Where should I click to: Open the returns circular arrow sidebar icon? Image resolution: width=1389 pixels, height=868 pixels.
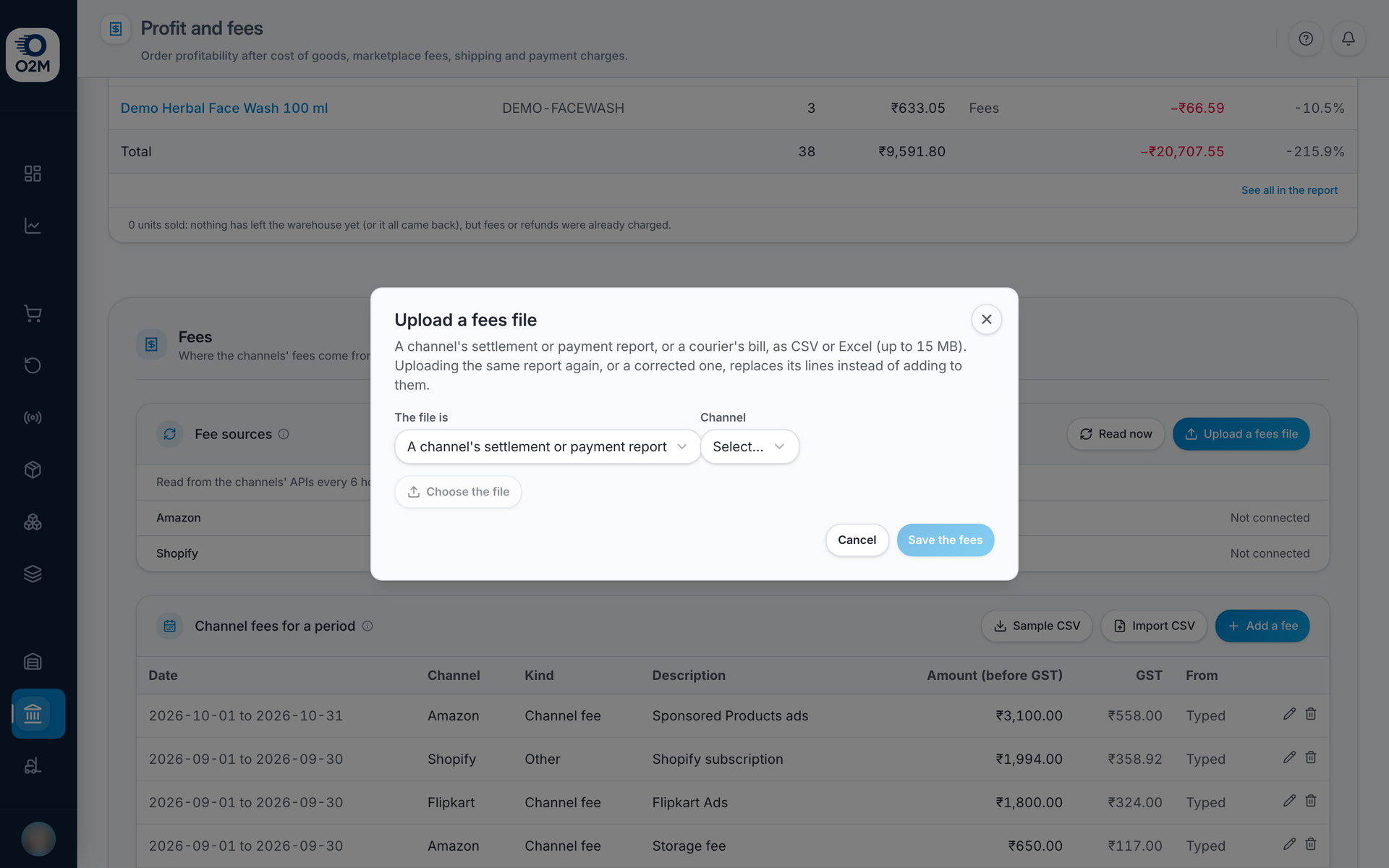click(x=33, y=365)
